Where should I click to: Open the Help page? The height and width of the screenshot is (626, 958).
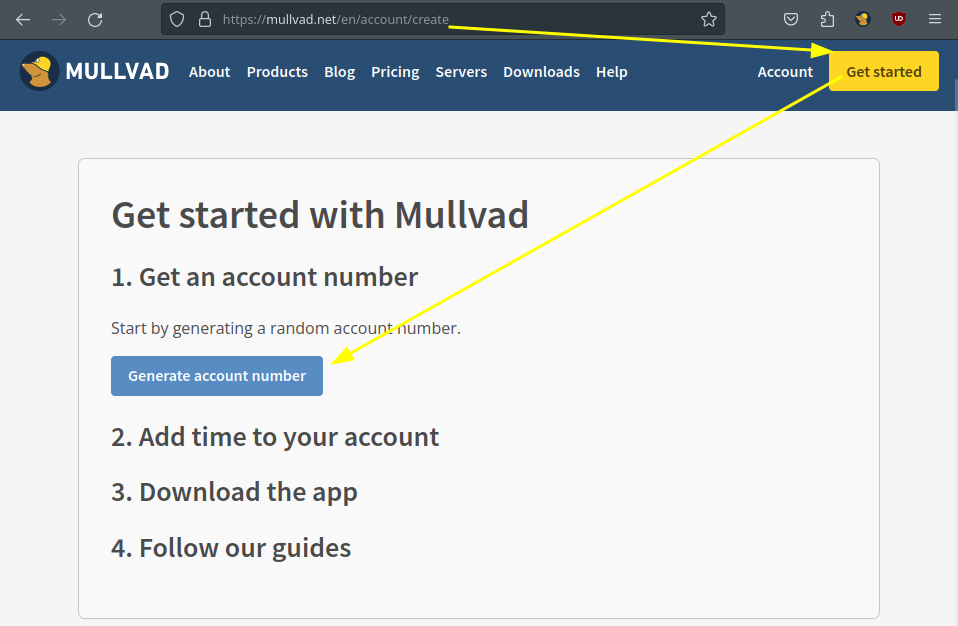pos(612,72)
